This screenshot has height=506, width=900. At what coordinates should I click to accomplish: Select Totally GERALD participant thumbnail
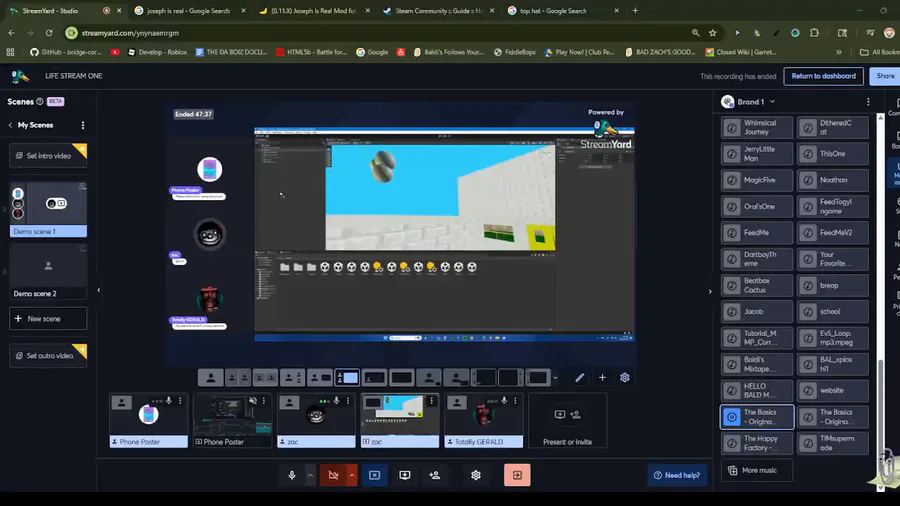[x=483, y=421]
